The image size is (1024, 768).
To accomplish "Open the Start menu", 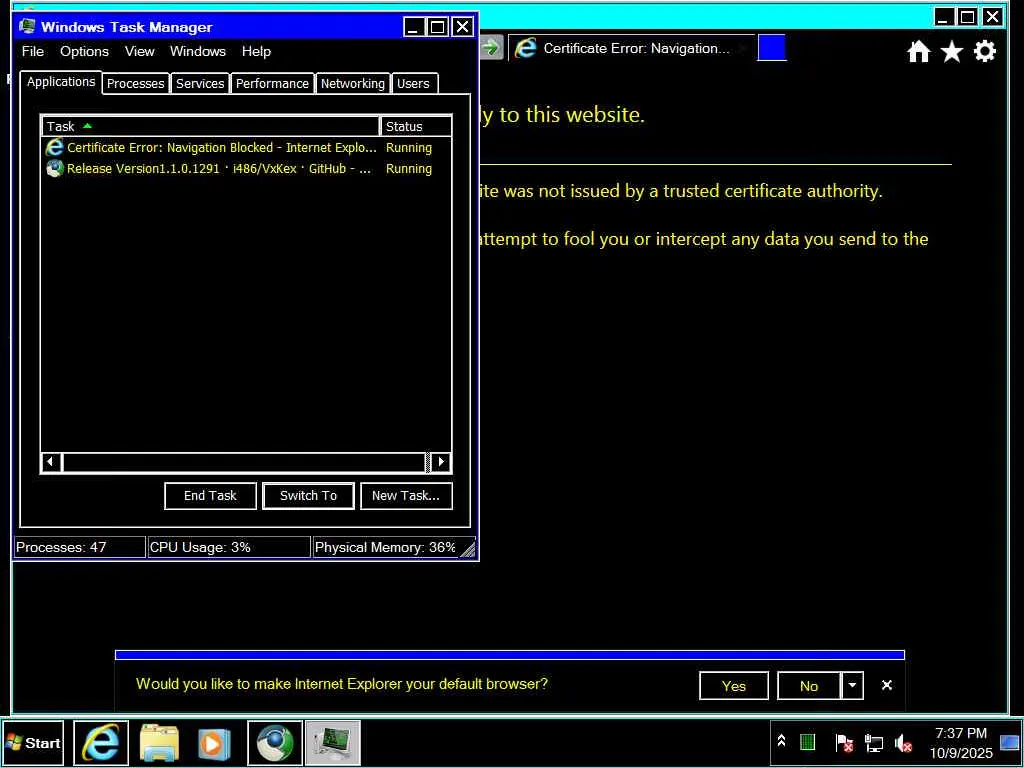I will coord(33,743).
